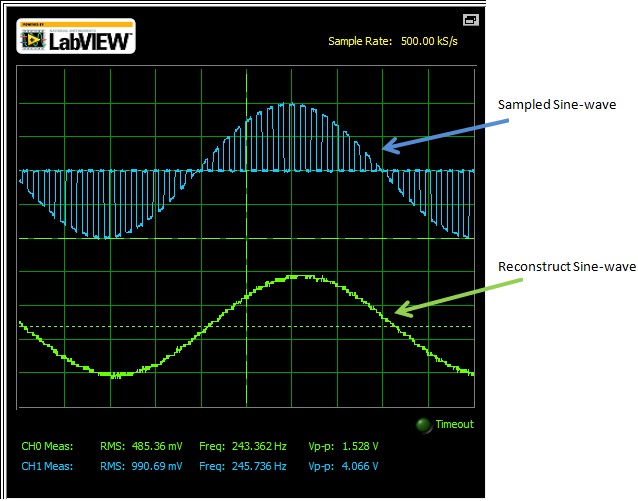Click the Reconstruct Sine-wave annotation text

(x=566, y=267)
